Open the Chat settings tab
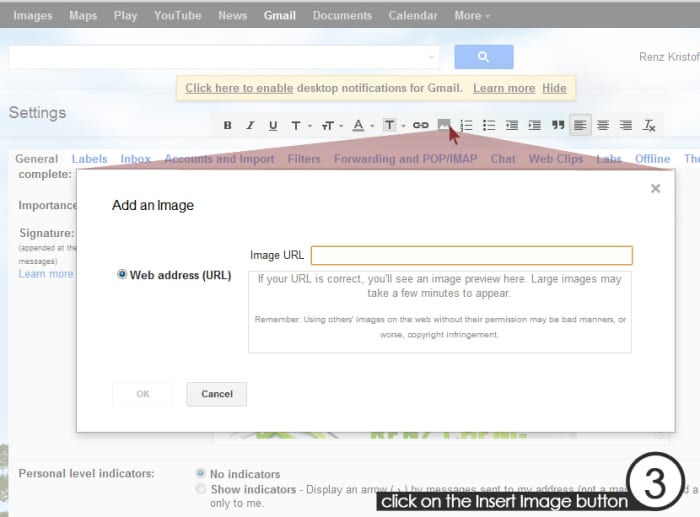This screenshot has height=517, width=700. [x=503, y=159]
